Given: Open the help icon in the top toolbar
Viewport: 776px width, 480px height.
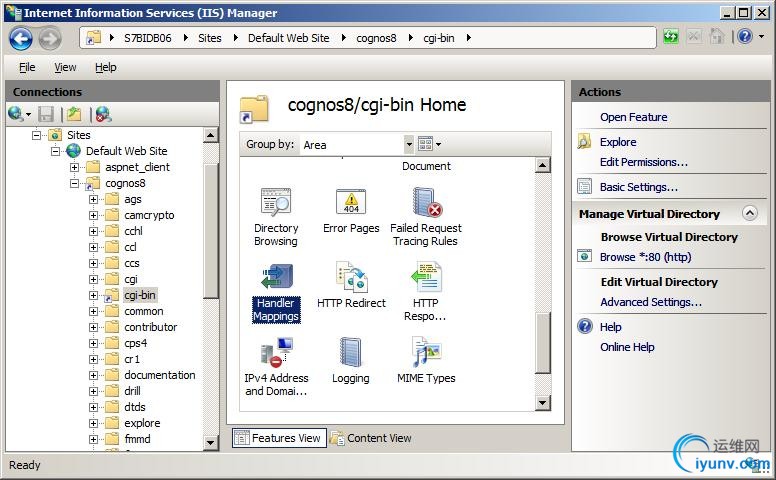Looking at the screenshot, I should coord(745,37).
